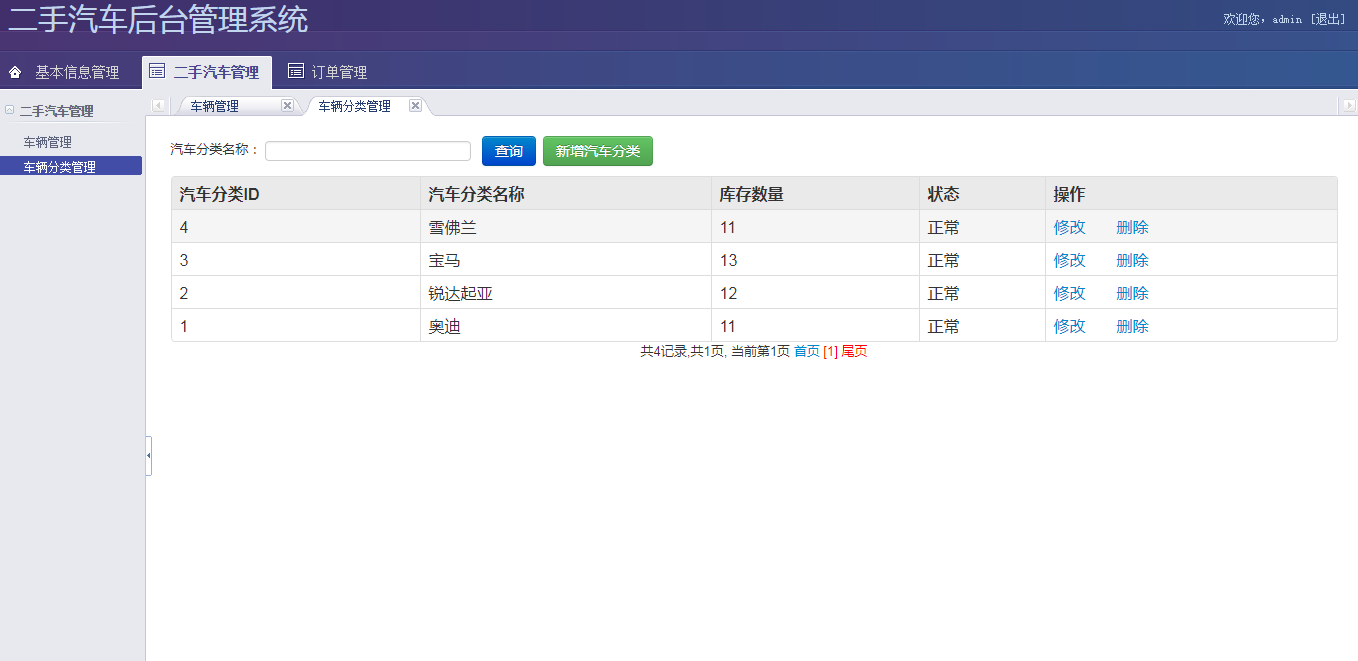Click 修改 for the 雪佛兰 row

click(1069, 227)
